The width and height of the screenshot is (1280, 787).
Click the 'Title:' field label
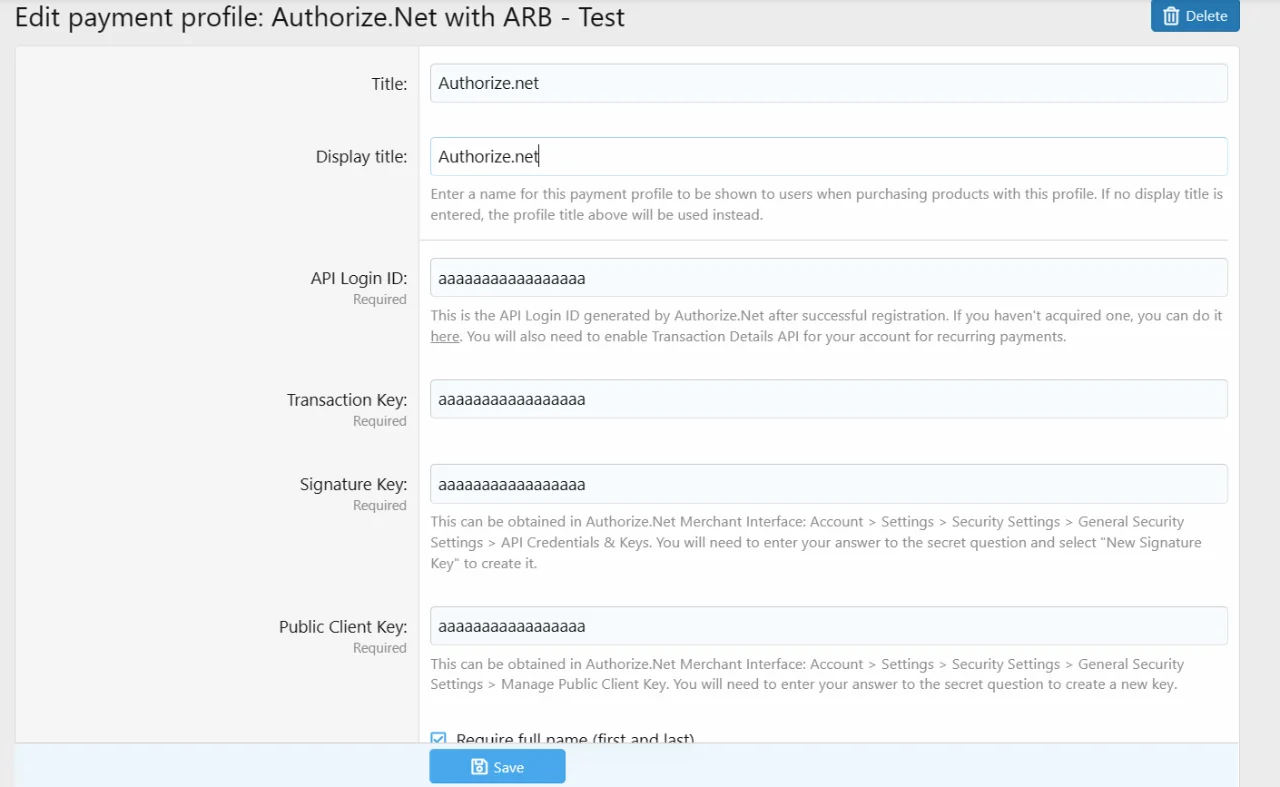click(x=389, y=84)
